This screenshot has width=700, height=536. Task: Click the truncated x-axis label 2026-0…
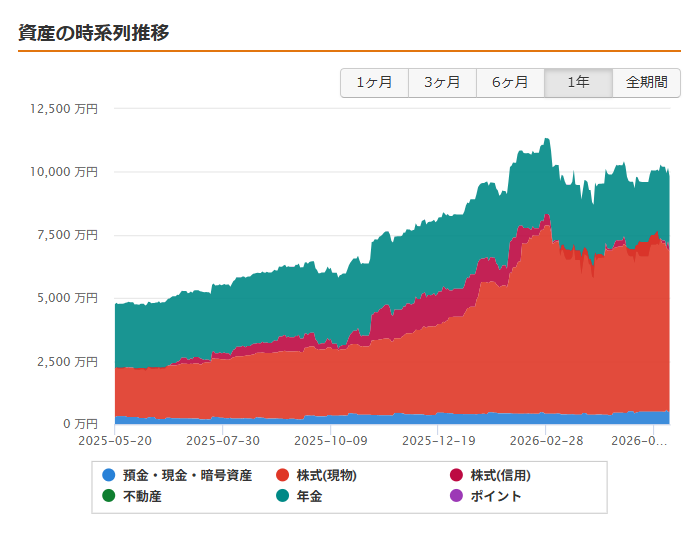(x=639, y=441)
